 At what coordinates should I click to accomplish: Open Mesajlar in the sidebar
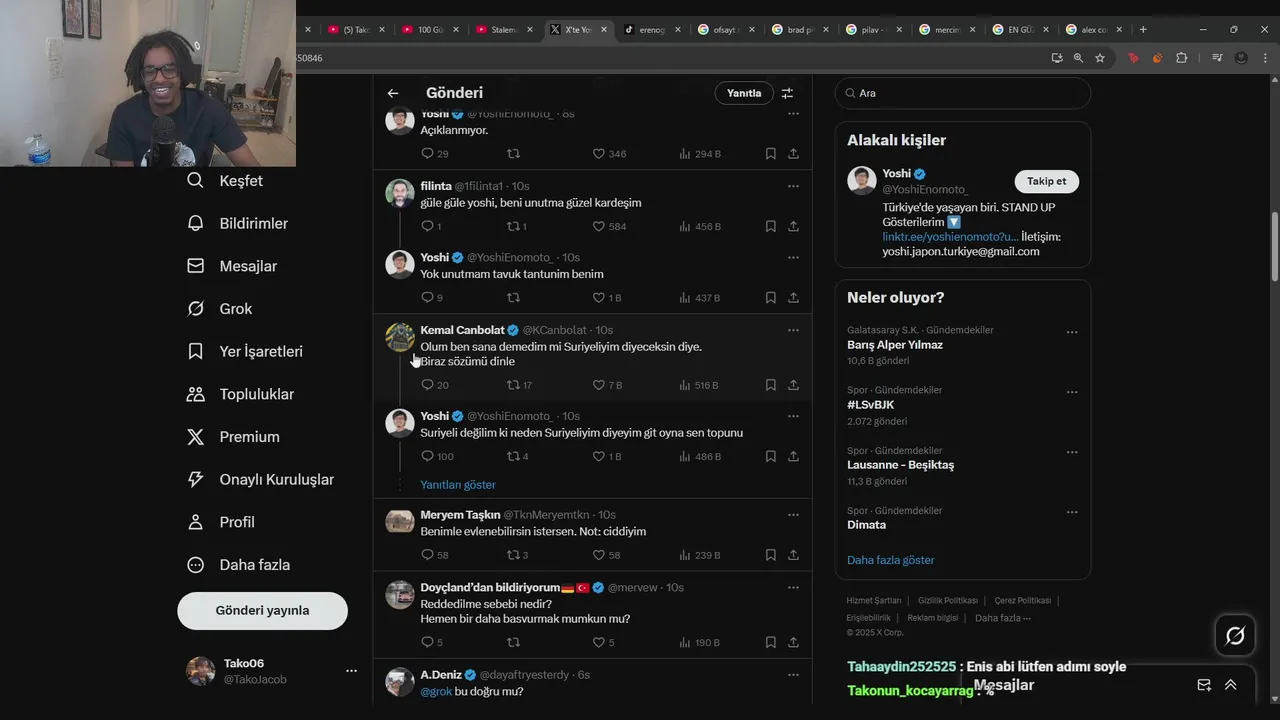233,266
